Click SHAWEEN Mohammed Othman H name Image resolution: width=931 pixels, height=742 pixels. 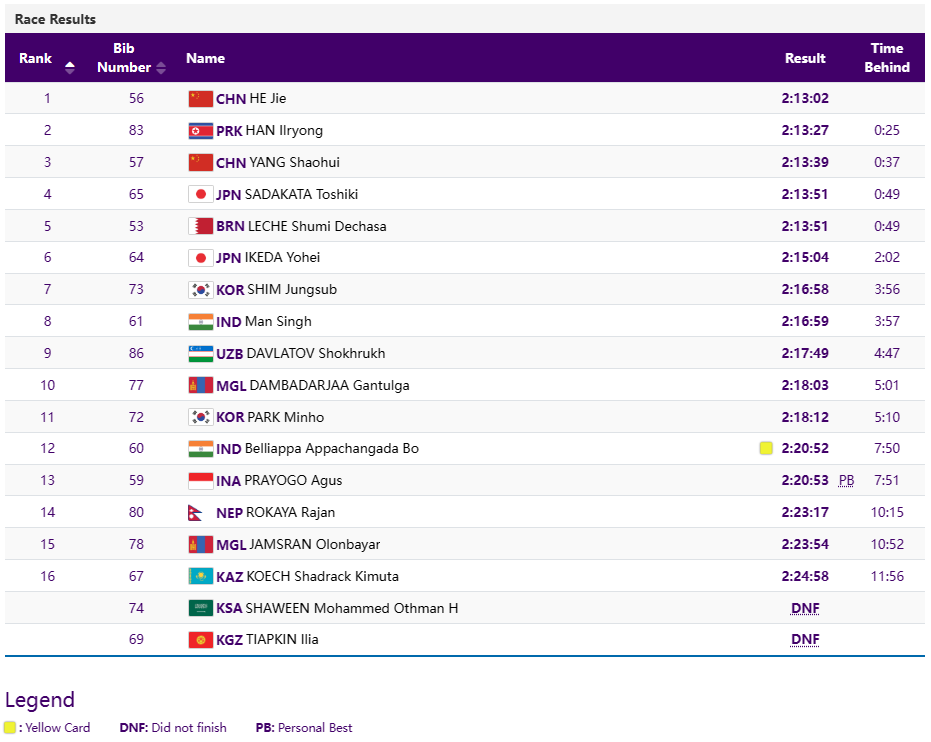[352, 608]
